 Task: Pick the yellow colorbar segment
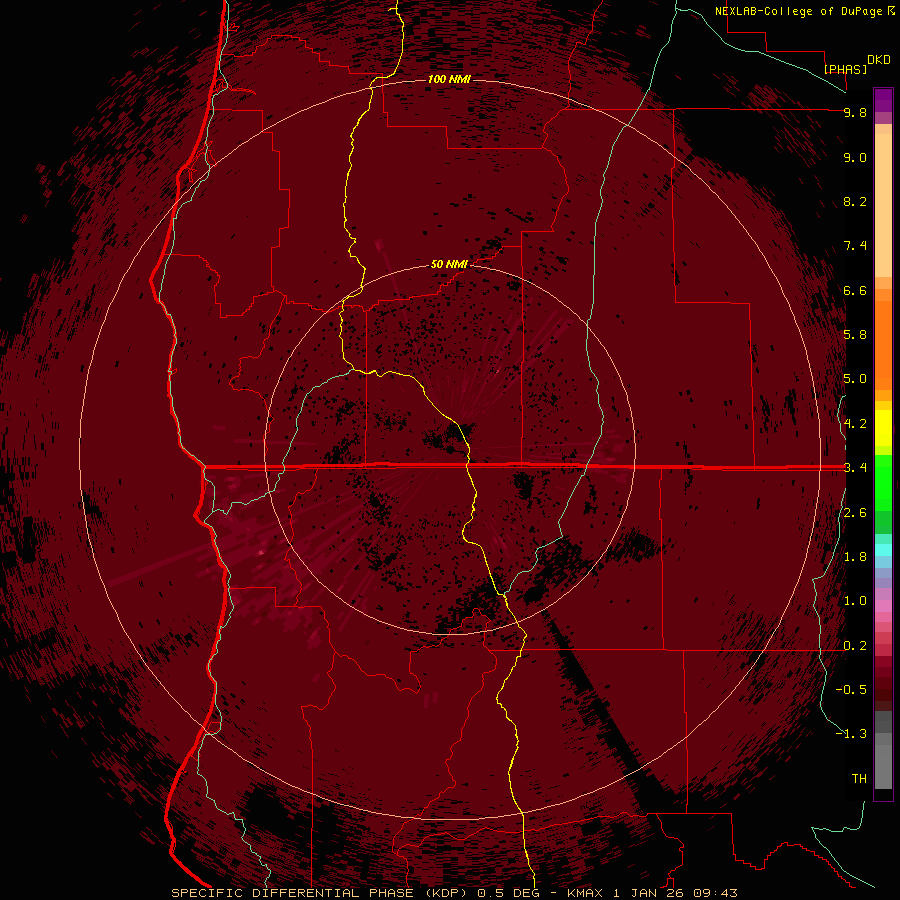coord(883,428)
